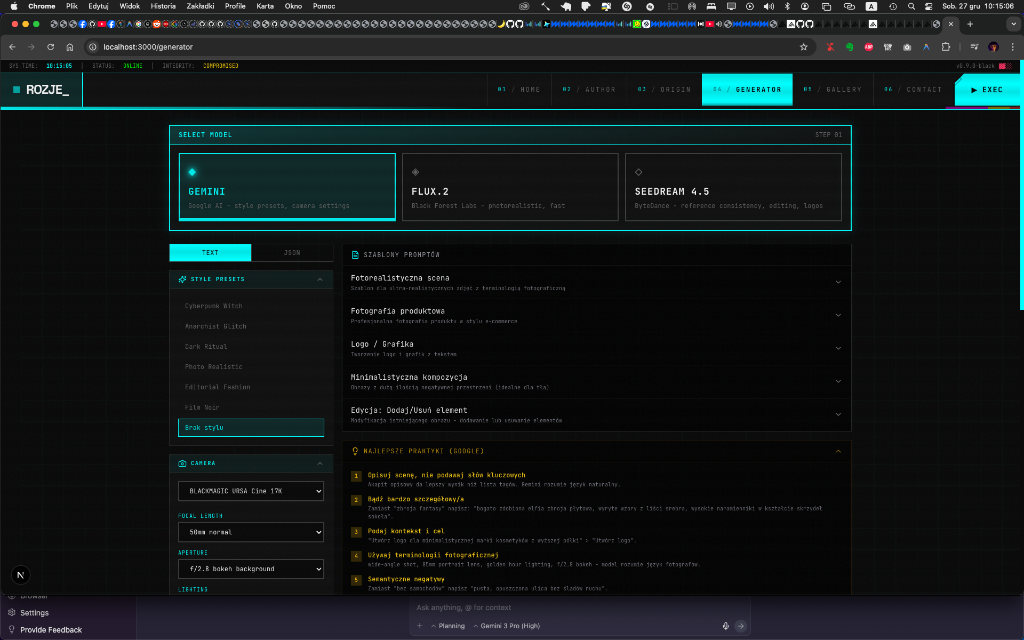Click the Settings gear icon in the bottom panel
This screenshot has height=640, width=1024.
point(12,613)
